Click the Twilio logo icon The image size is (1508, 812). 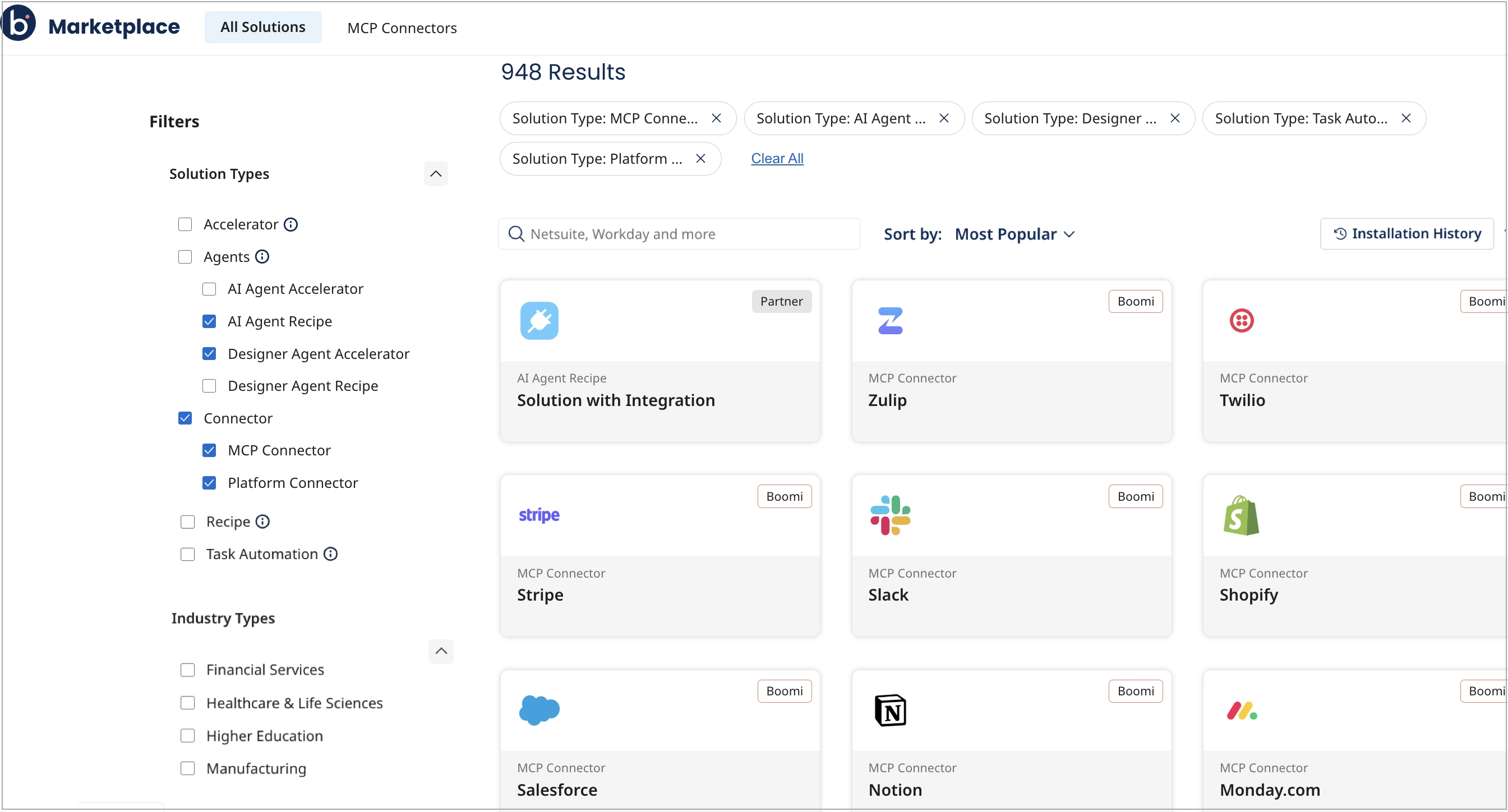click(x=1241, y=320)
